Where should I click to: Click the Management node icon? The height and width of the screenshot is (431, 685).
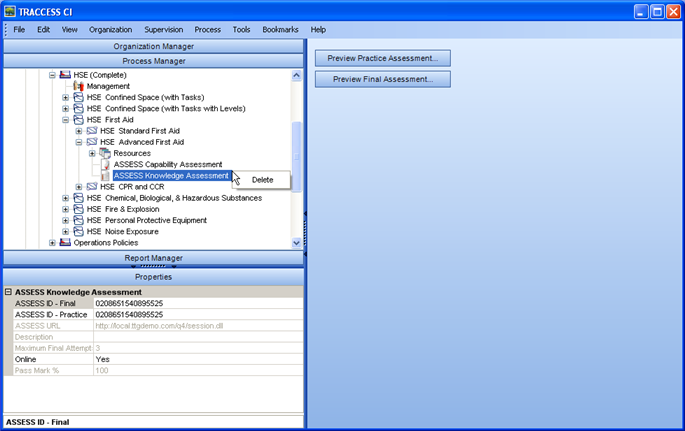(78, 86)
